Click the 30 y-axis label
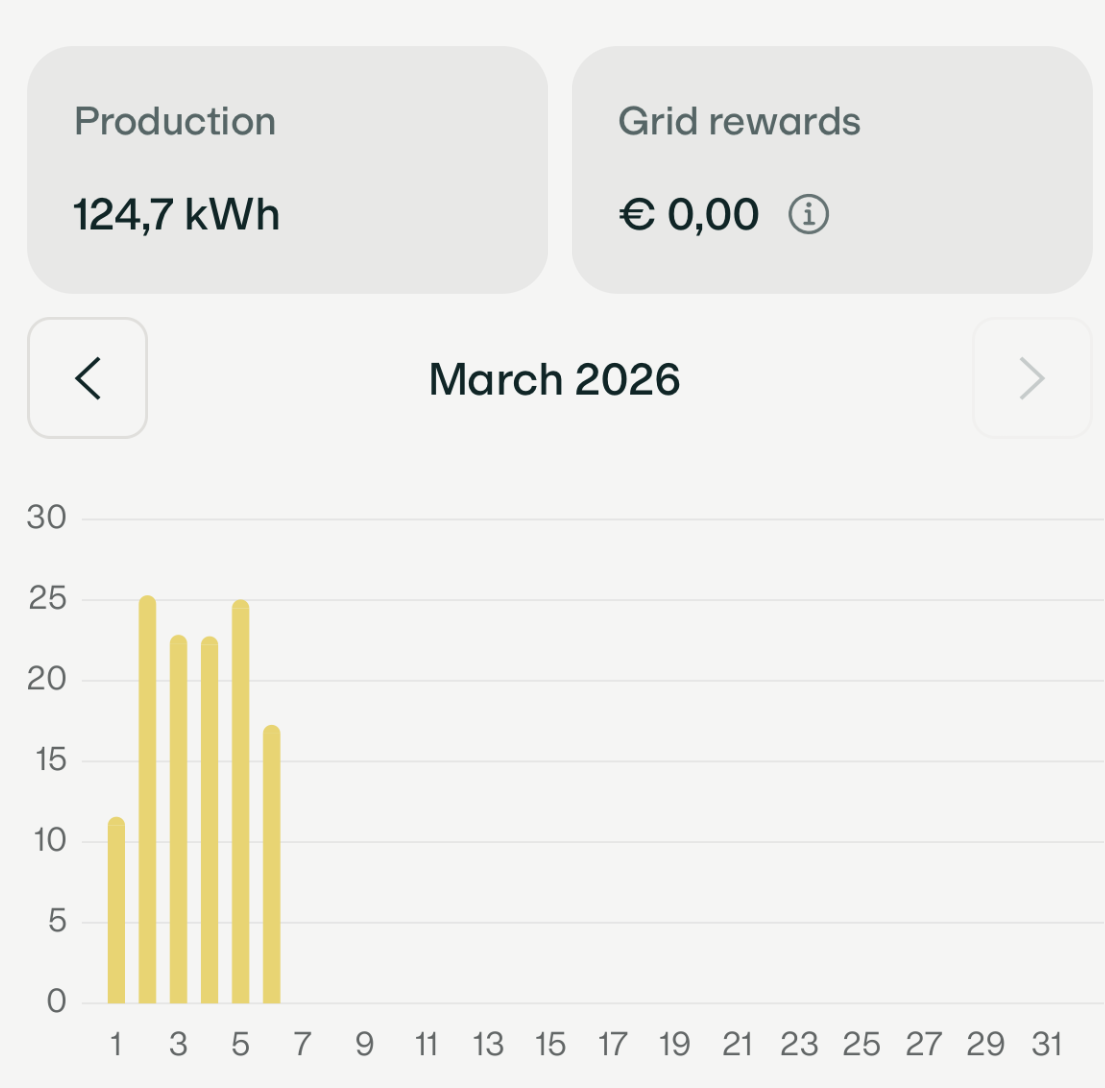This screenshot has height=1088, width=1105. point(46,518)
